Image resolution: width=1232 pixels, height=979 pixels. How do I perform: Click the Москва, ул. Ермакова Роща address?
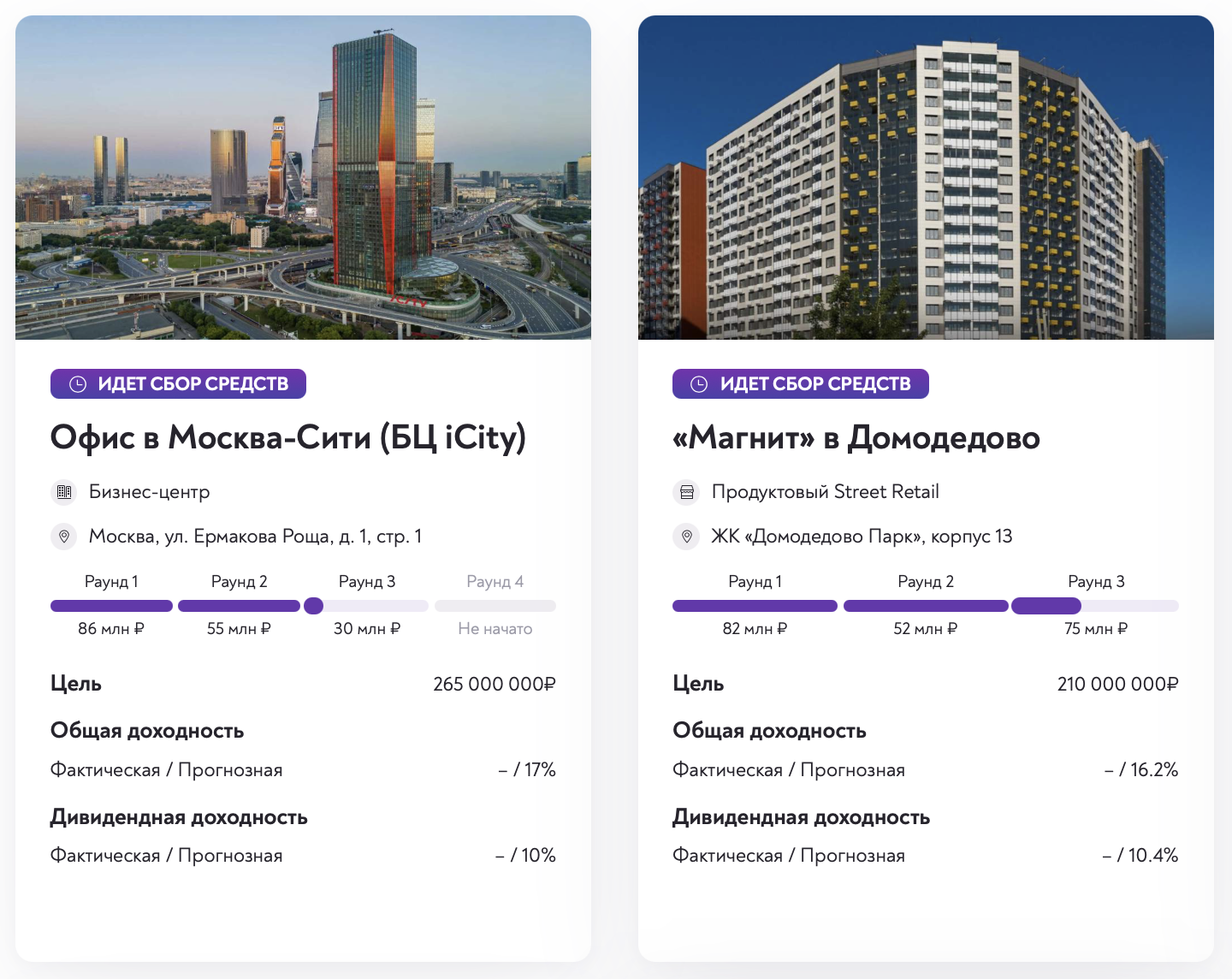point(255,537)
